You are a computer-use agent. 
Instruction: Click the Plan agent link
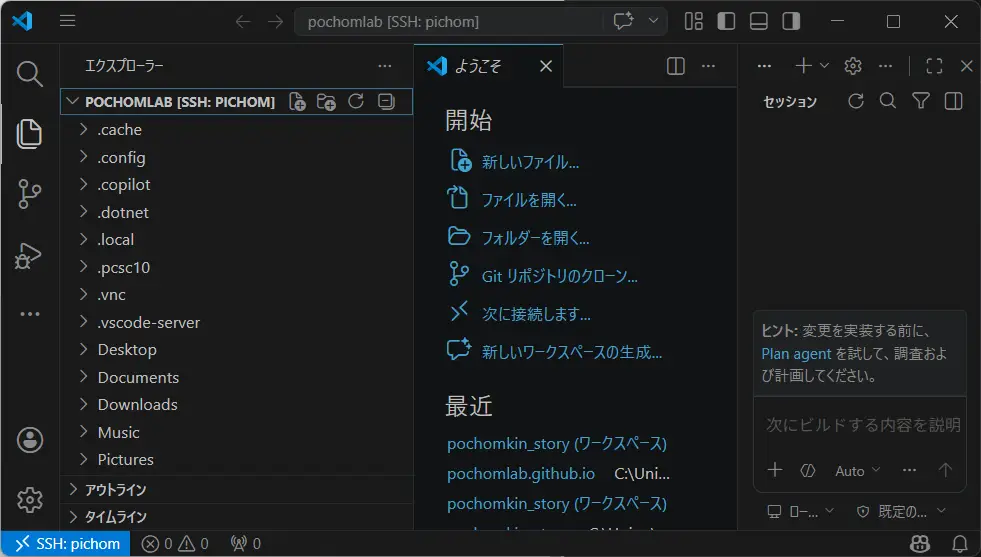click(796, 354)
